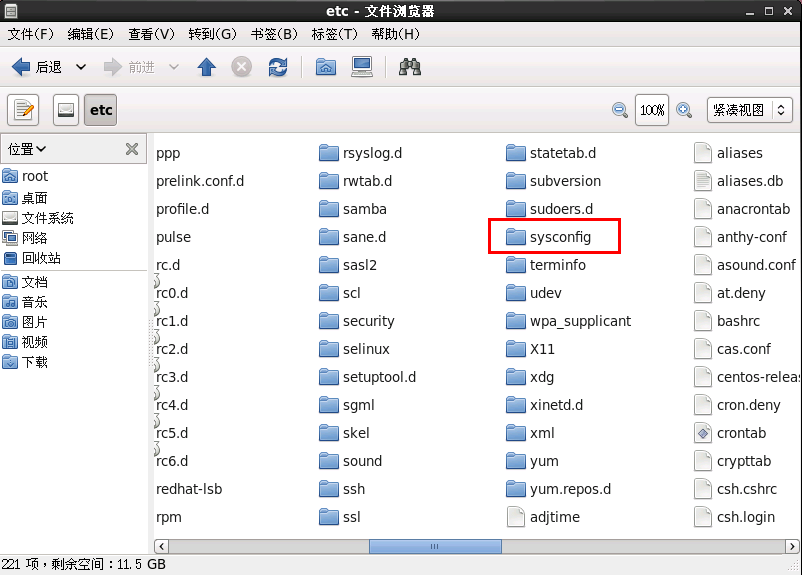Image resolution: width=802 pixels, height=575 pixels.
Task: Select the profile.d entry
Action: (x=183, y=209)
